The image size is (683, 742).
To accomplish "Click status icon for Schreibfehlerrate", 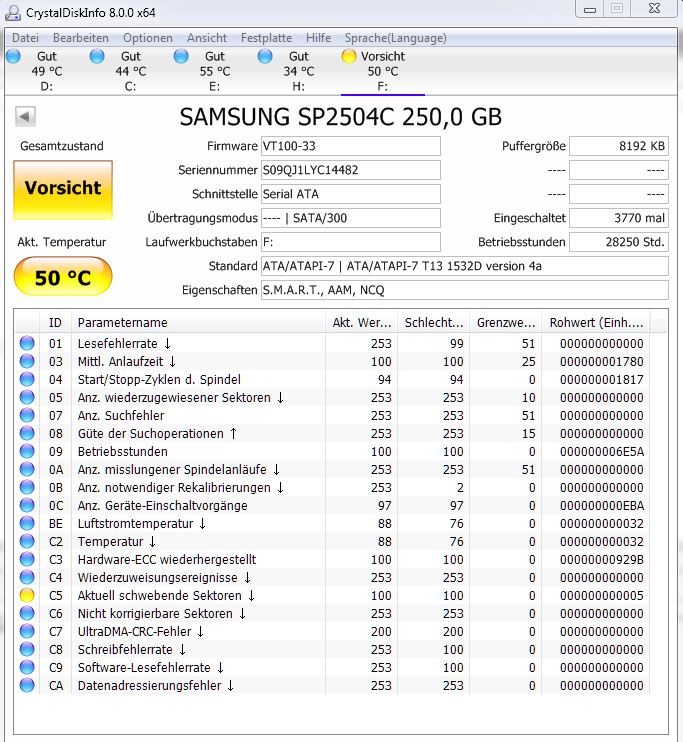I will 27,649.
